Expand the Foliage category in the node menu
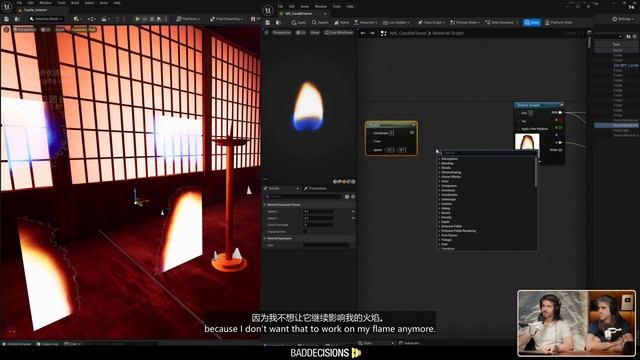The image size is (640, 360). pos(446,240)
